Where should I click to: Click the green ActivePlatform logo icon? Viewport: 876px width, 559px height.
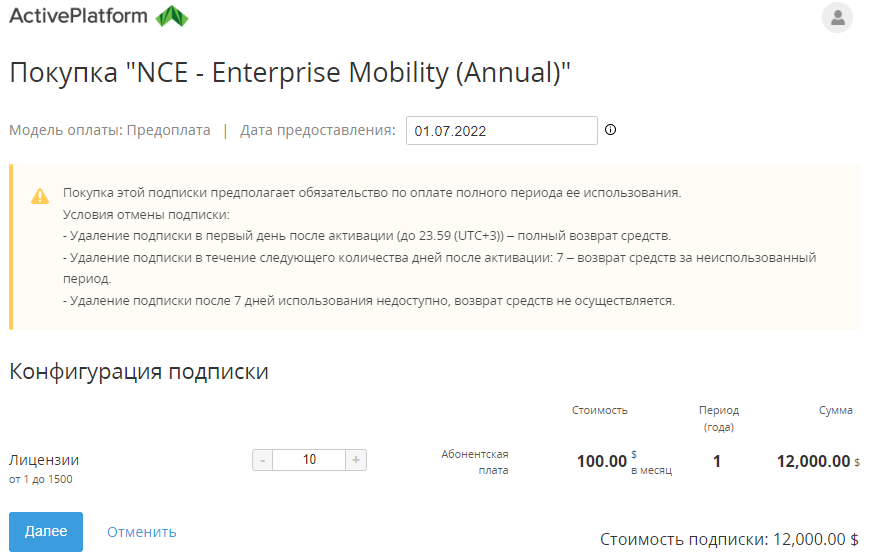click(172, 16)
